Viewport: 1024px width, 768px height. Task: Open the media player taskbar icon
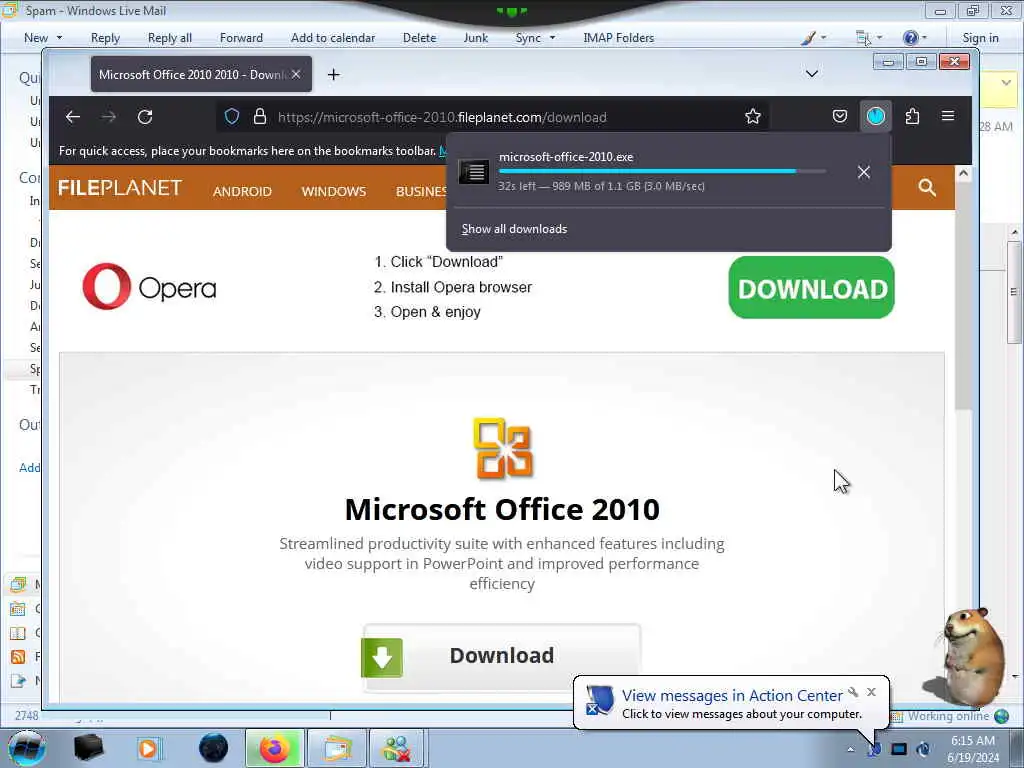pyautogui.click(x=149, y=749)
